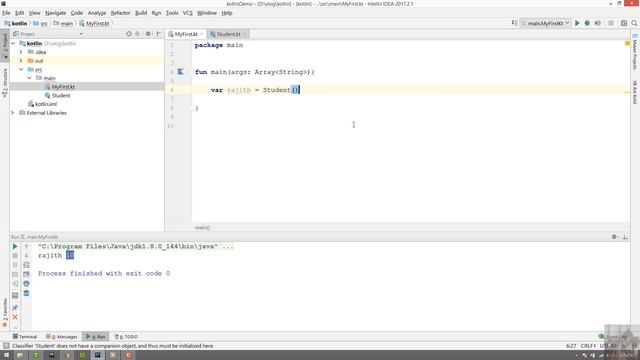Open the File menu
This screenshot has width=640, height=360.
pos(6,13)
